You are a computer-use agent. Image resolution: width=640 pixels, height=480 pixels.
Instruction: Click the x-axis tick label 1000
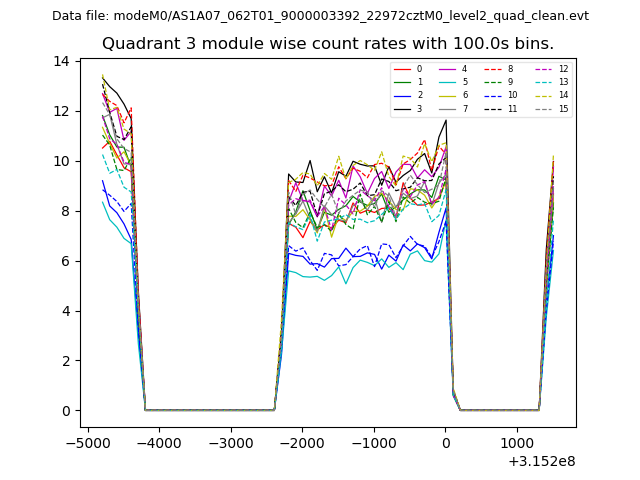[517, 442]
